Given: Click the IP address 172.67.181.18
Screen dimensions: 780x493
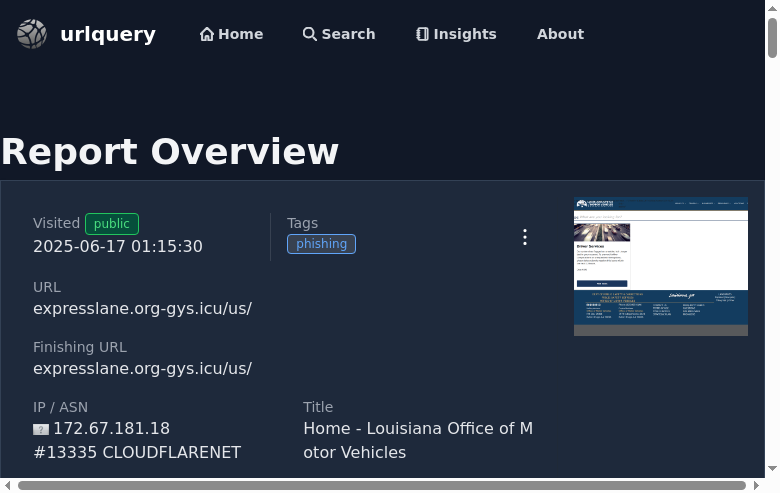Looking at the screenshot, I should tap(111, 428).
